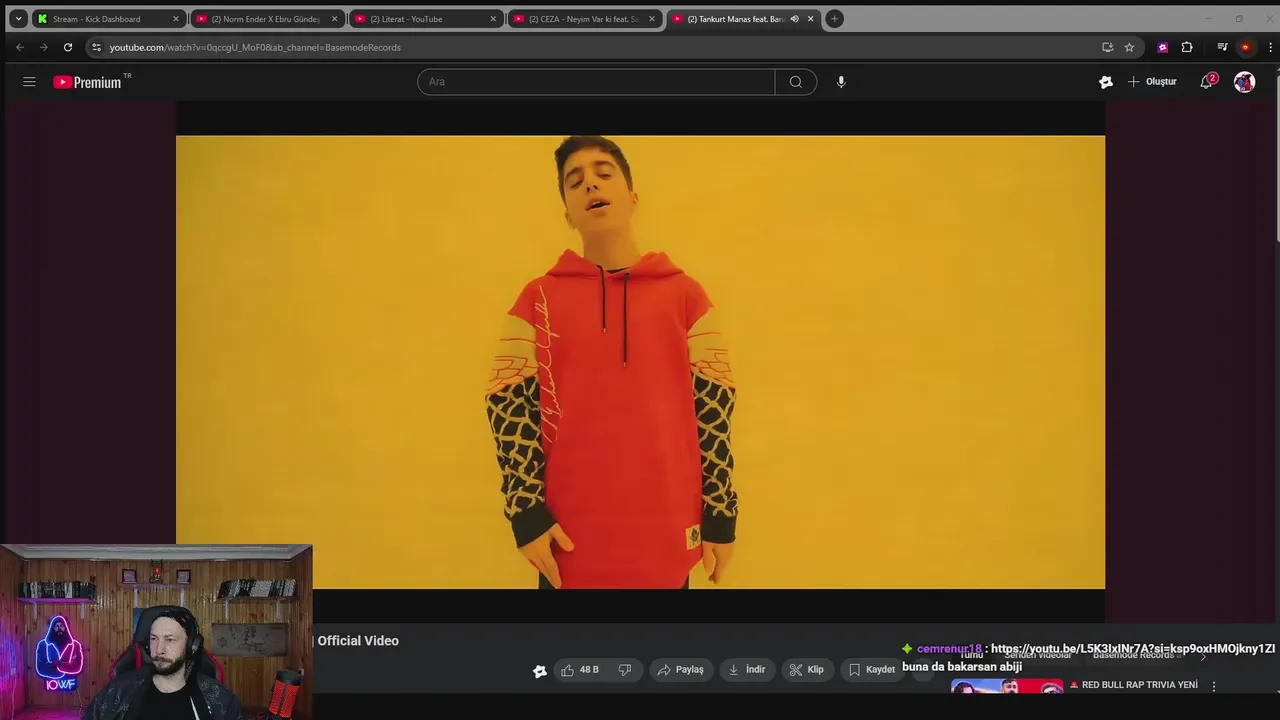Viewport: 1280px width, 720px height.
Task: Close the CEZA - Neyim Var ki tab
Action: pyautogui.click(x=652, y=19)
